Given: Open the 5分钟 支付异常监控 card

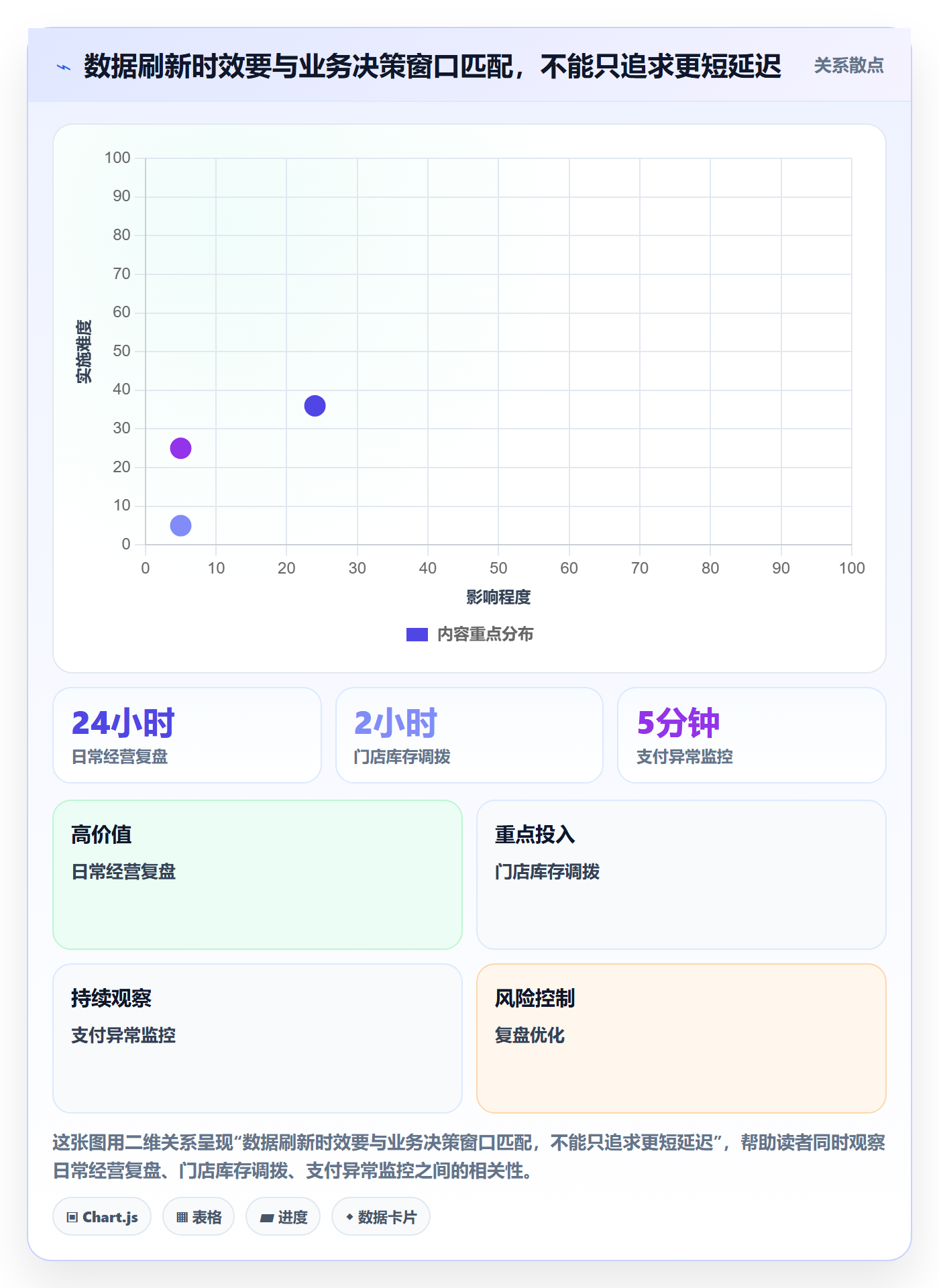Looking at the screenshot, I should pyautogui.click(x=752, y=735).
